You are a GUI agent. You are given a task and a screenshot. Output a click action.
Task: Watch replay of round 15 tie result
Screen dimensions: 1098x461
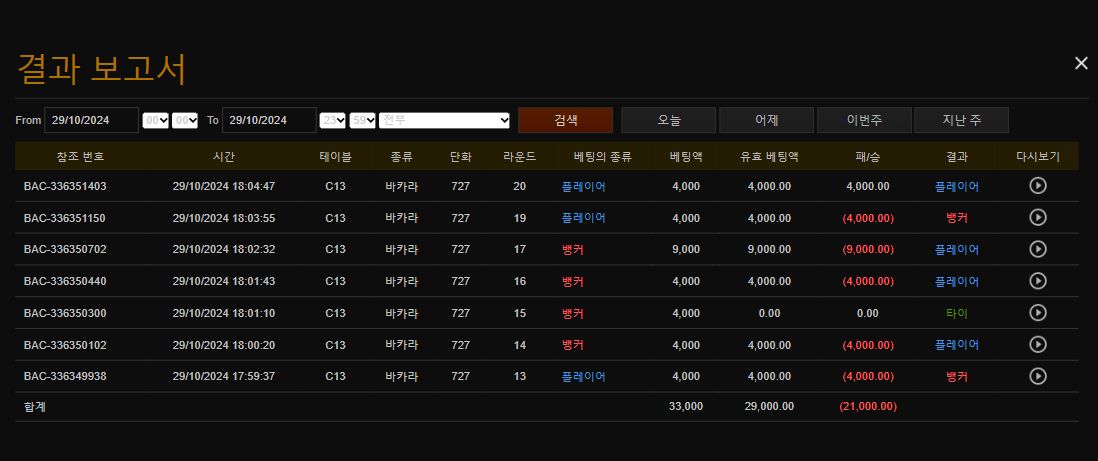point(1038,313)
